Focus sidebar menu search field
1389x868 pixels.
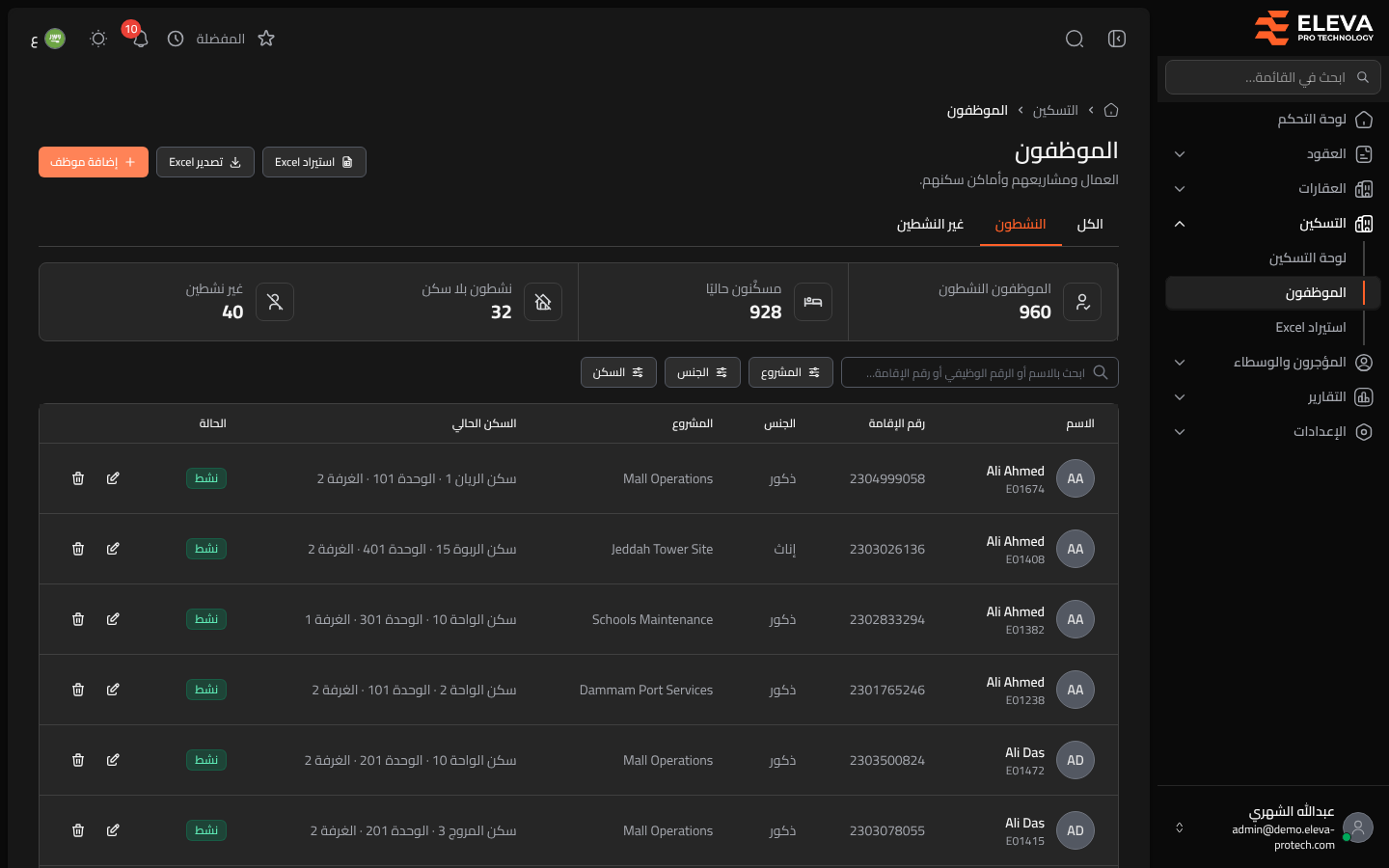(1273, 77)
